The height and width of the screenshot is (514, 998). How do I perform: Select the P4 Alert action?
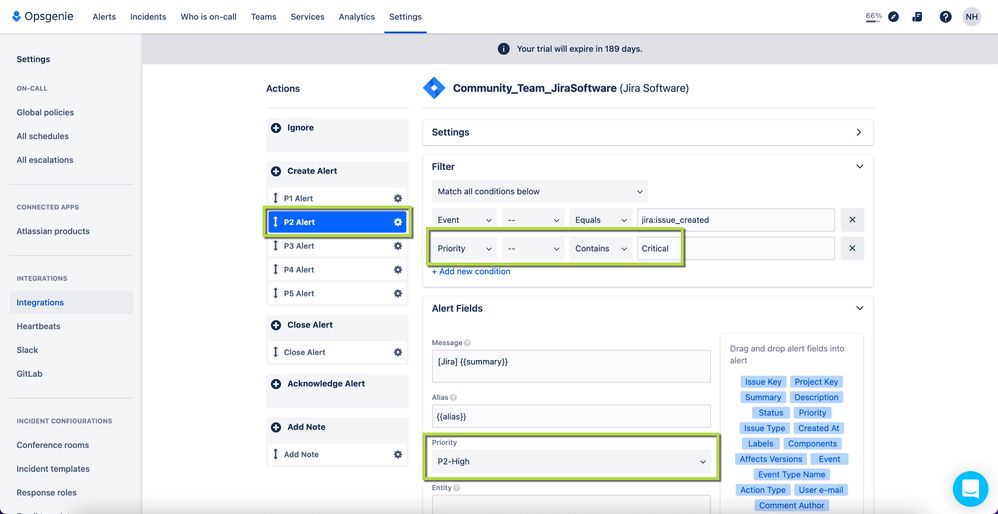[x=337, y=270]
